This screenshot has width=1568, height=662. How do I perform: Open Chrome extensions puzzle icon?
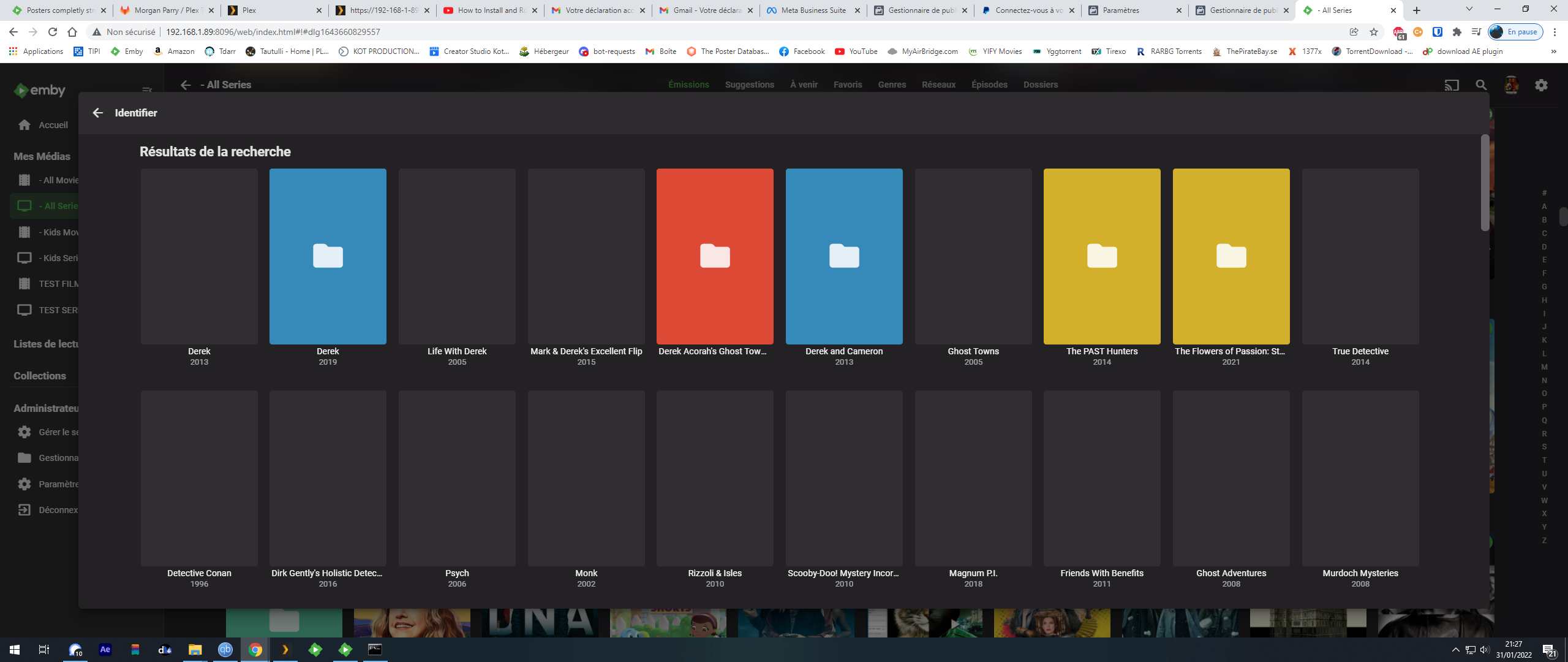tap(1457, 32)
